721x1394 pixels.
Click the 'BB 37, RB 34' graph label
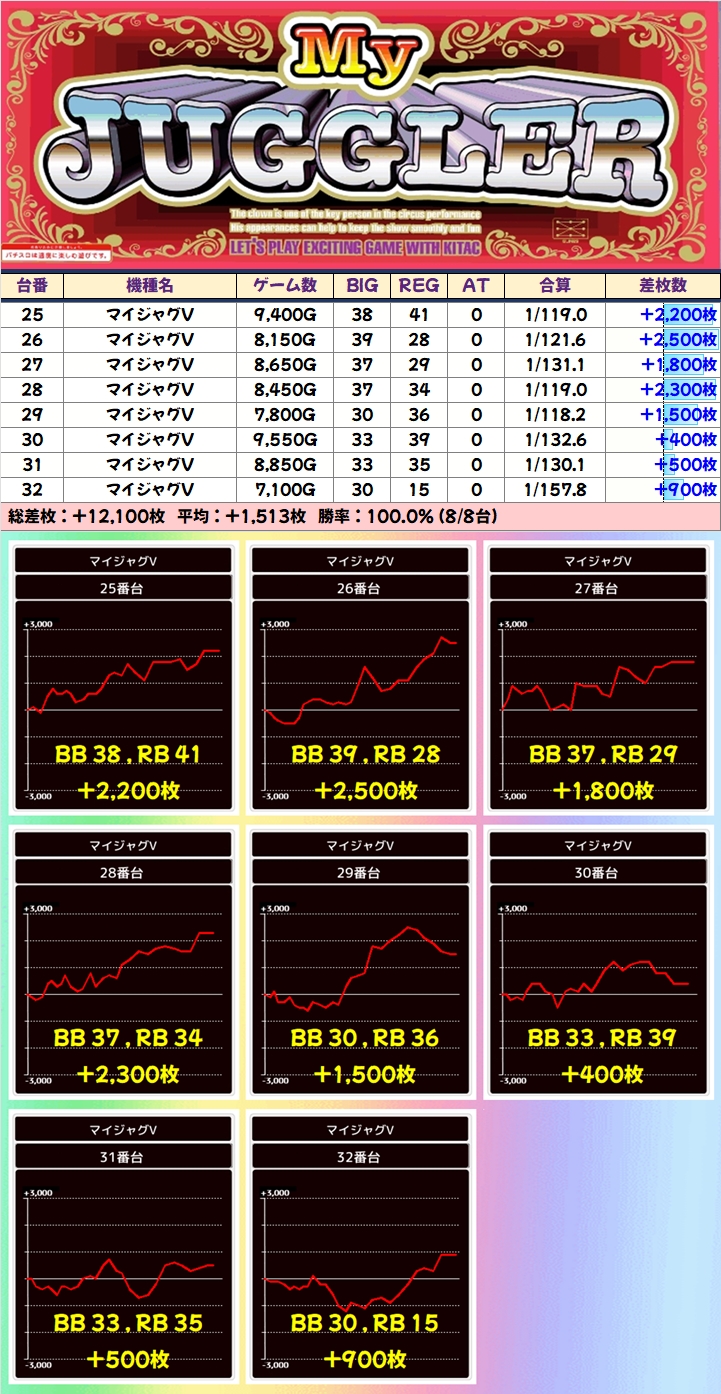click(128, 1038)
